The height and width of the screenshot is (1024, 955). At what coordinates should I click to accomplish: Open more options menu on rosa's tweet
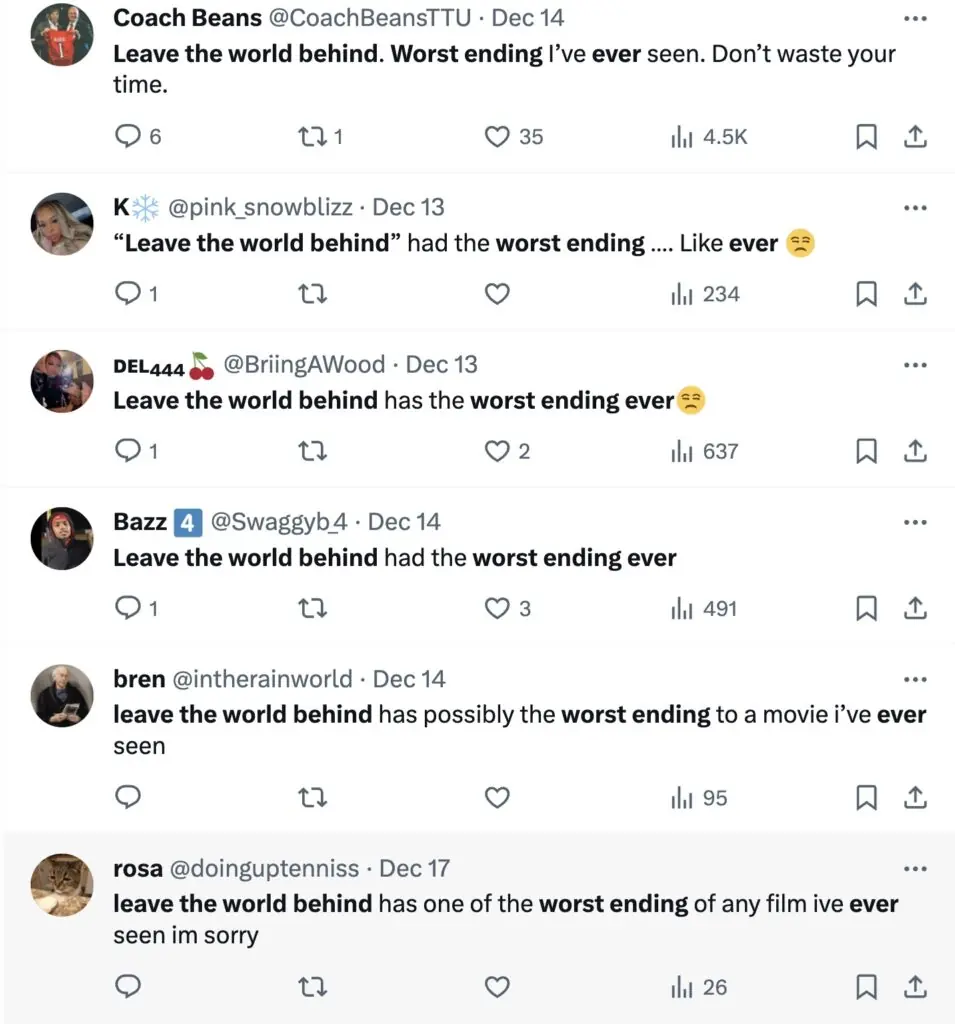914,869
